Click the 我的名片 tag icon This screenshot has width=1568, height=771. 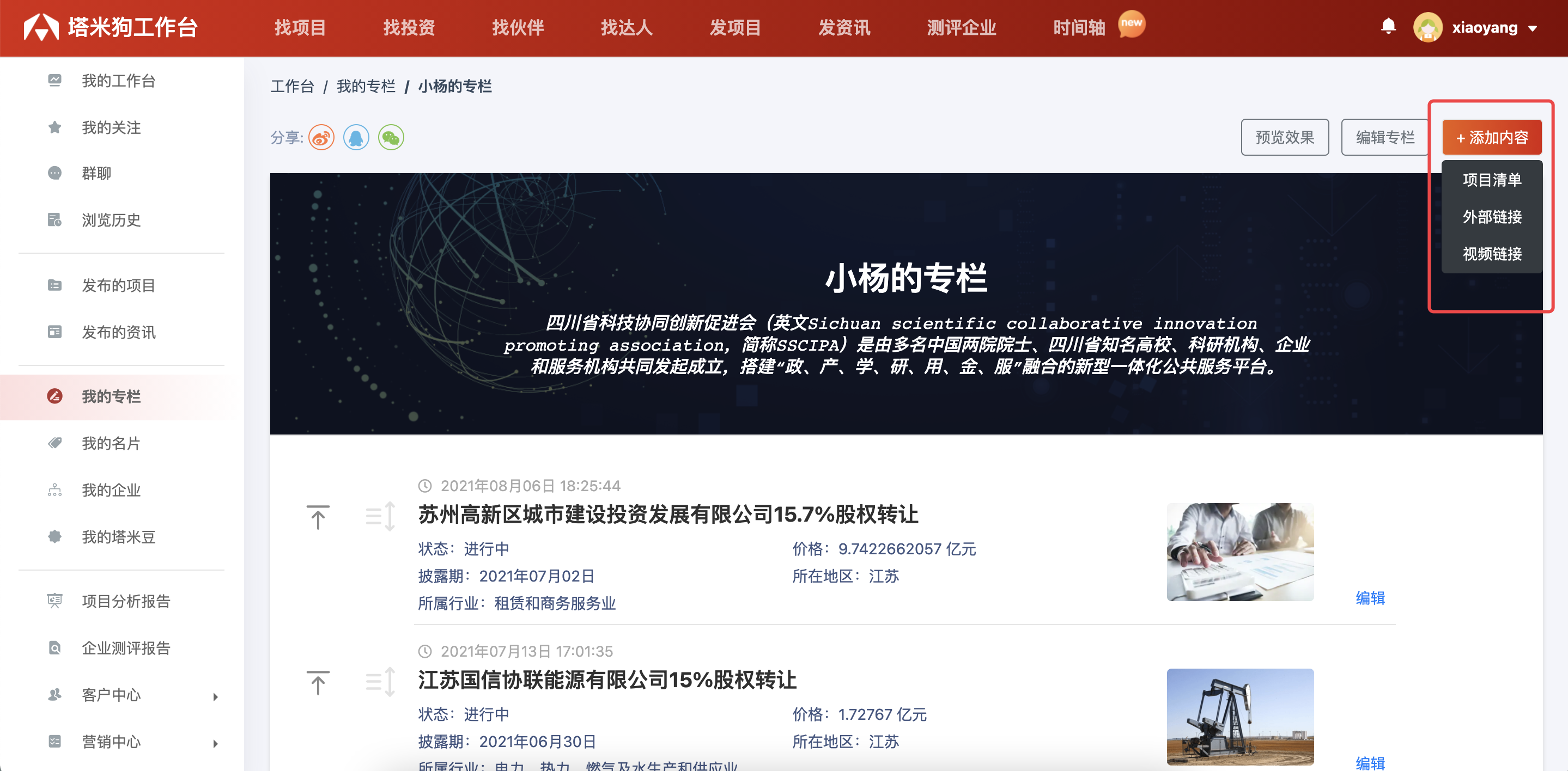pos(55,443)
